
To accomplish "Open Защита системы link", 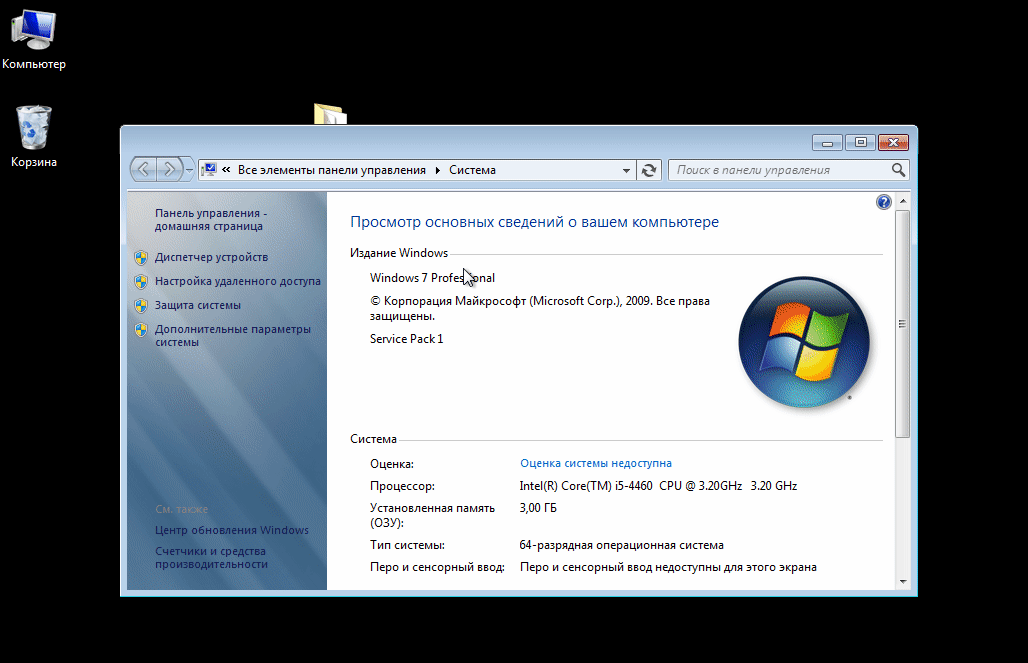I will (197, 305).
